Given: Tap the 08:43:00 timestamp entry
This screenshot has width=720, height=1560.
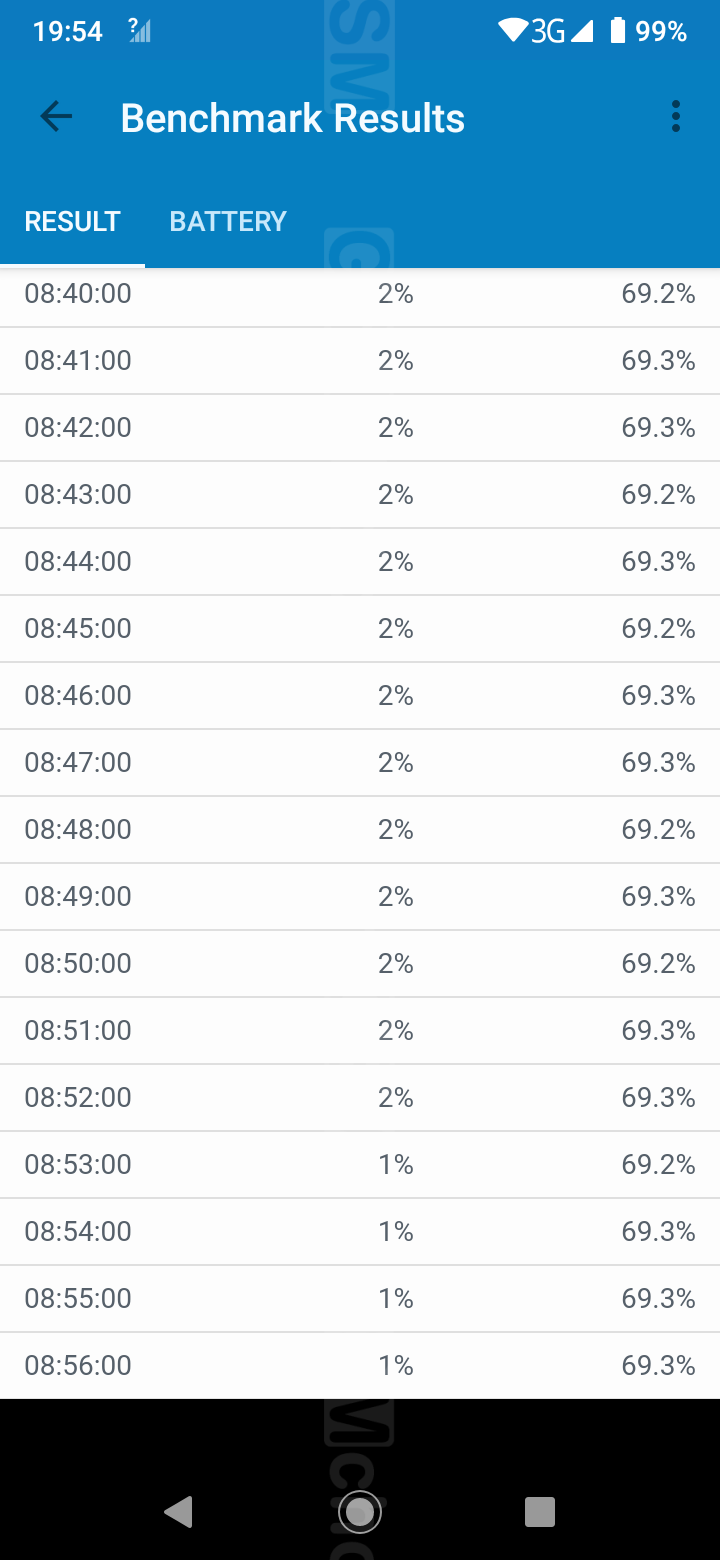Looking at the screenshot, I should (78, 494).
